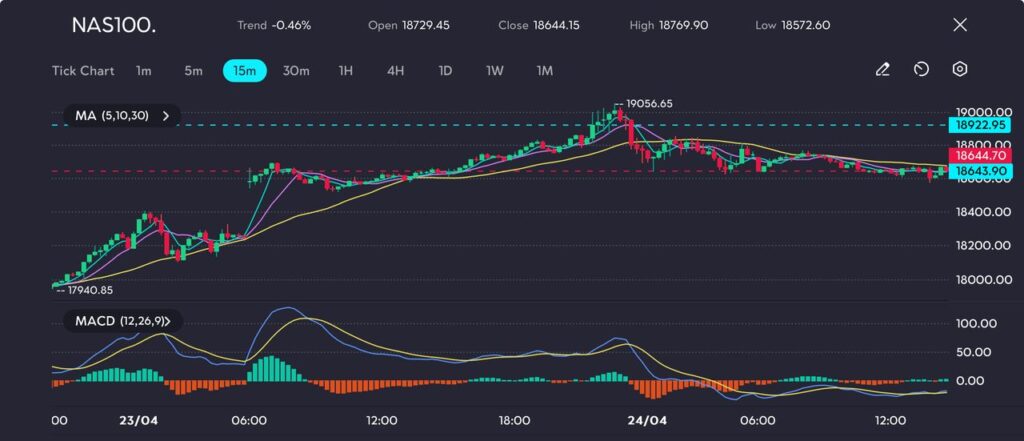Choose the 1H timeframe
Screen dimensions: 1024x441
click(x=346, y=71)
